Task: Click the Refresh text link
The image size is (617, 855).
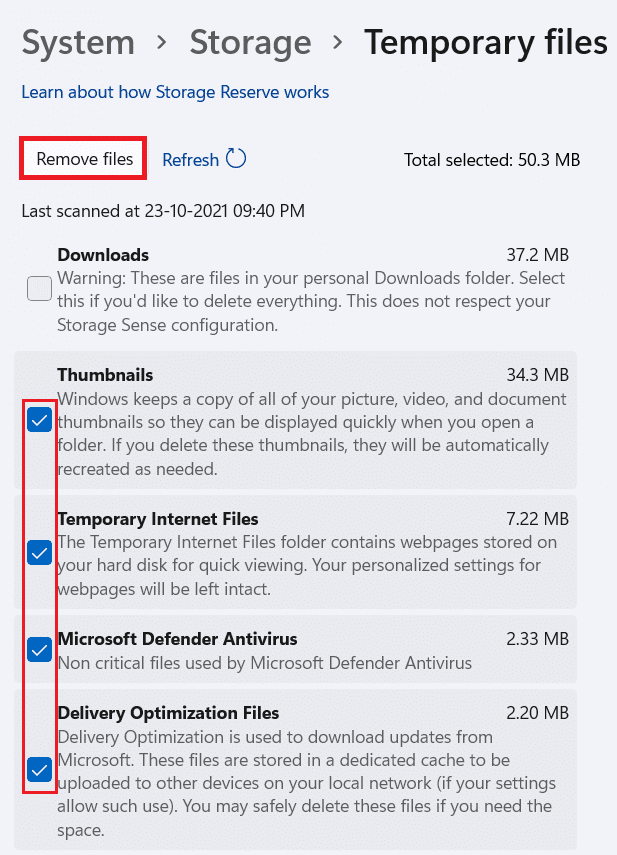Action: click(x=190, y=160)
